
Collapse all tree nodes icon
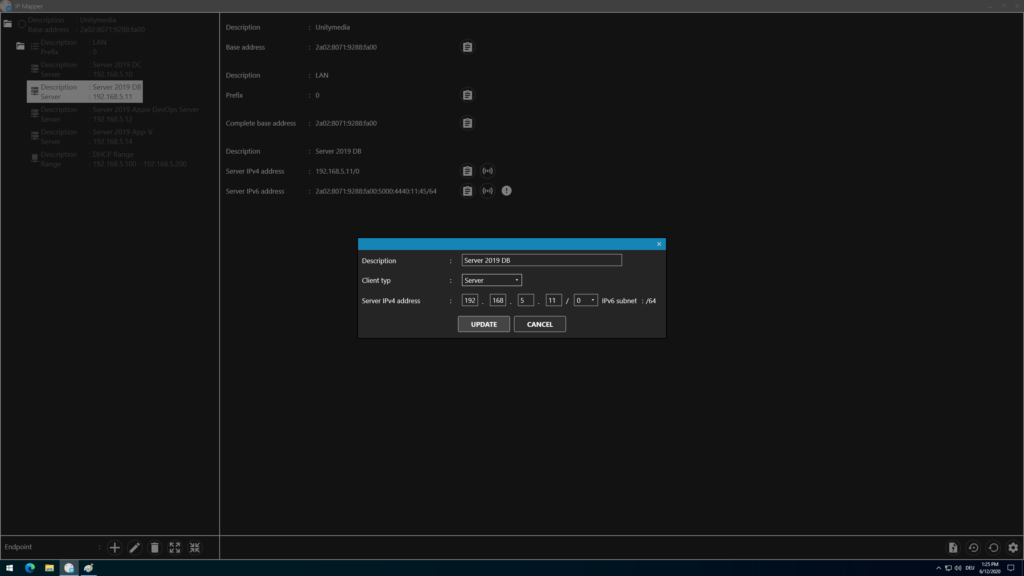pyautogui.click(x=195, y=547)
